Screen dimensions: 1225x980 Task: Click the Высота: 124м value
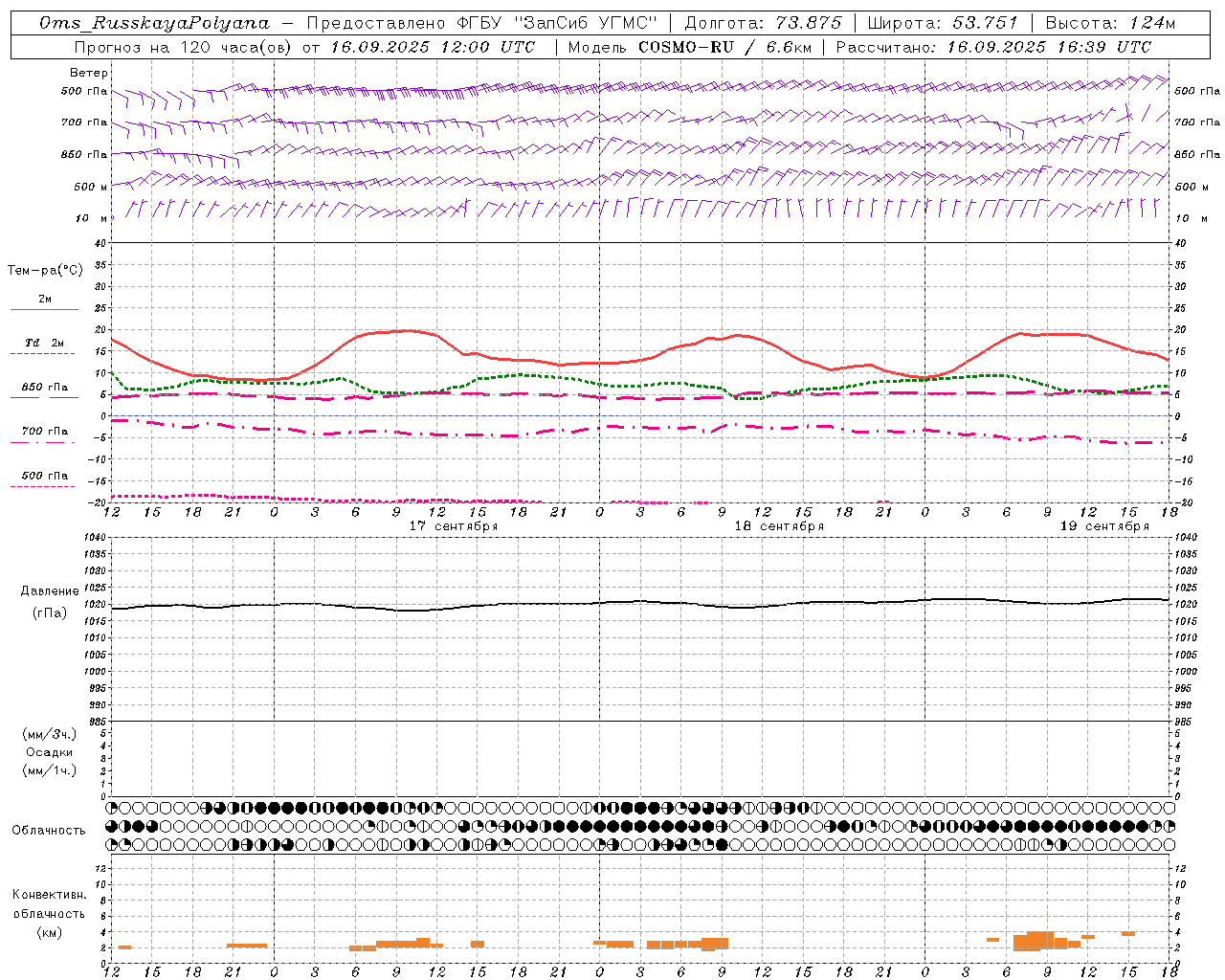click(x=1110, y=23)
